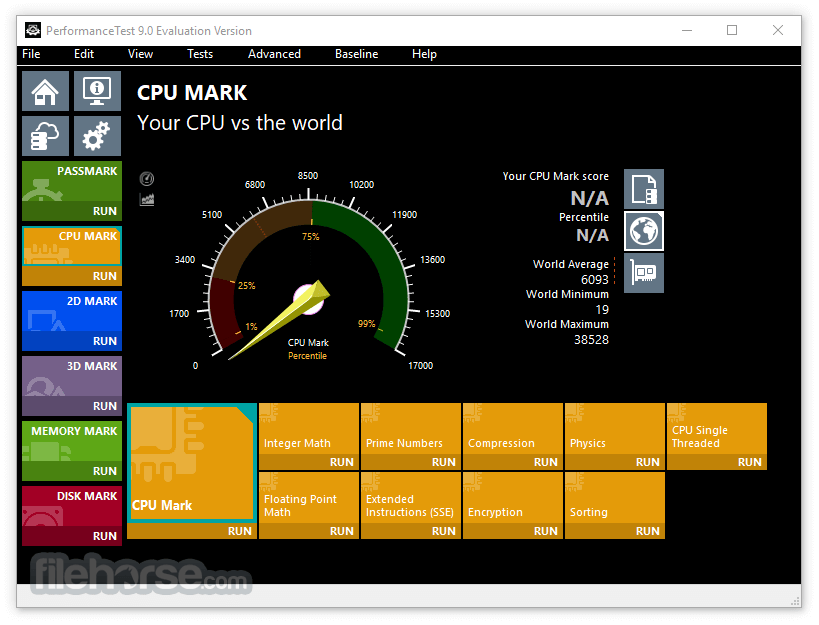Screen dimensions: 819x625
Task: Run the PASSMARK test suite
Action: [x=72, y=211]
